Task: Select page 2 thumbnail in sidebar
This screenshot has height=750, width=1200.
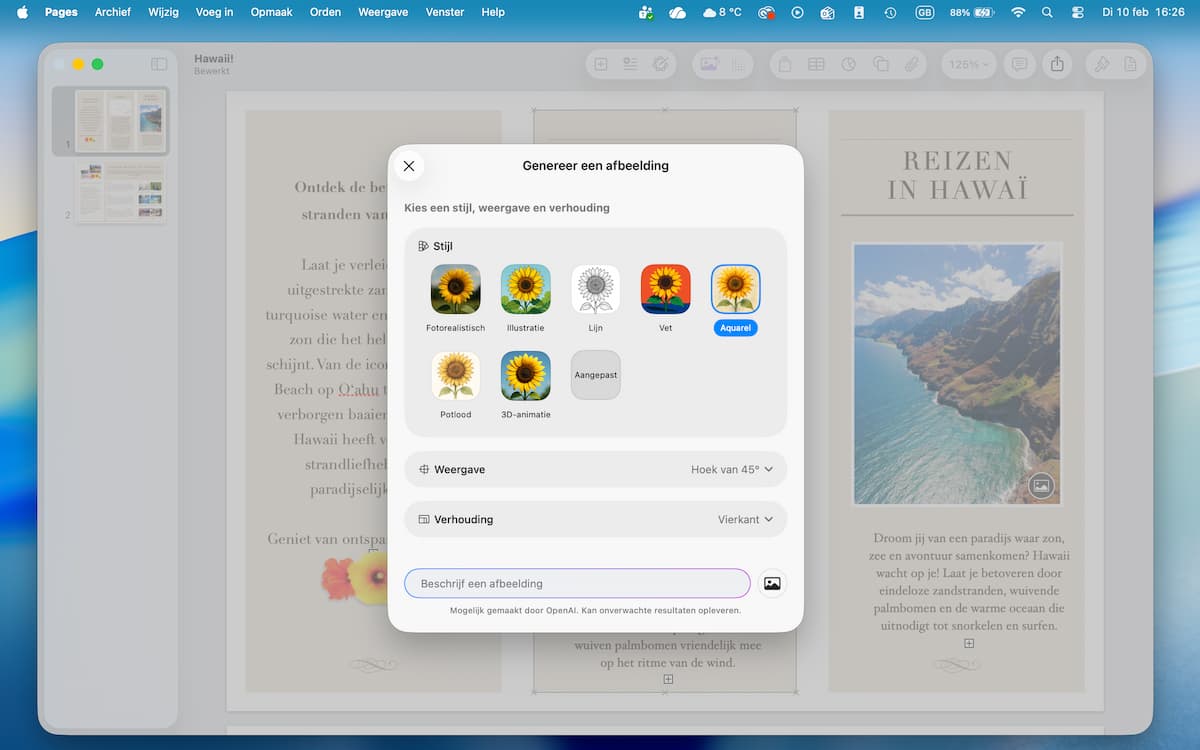Action: 119,191
